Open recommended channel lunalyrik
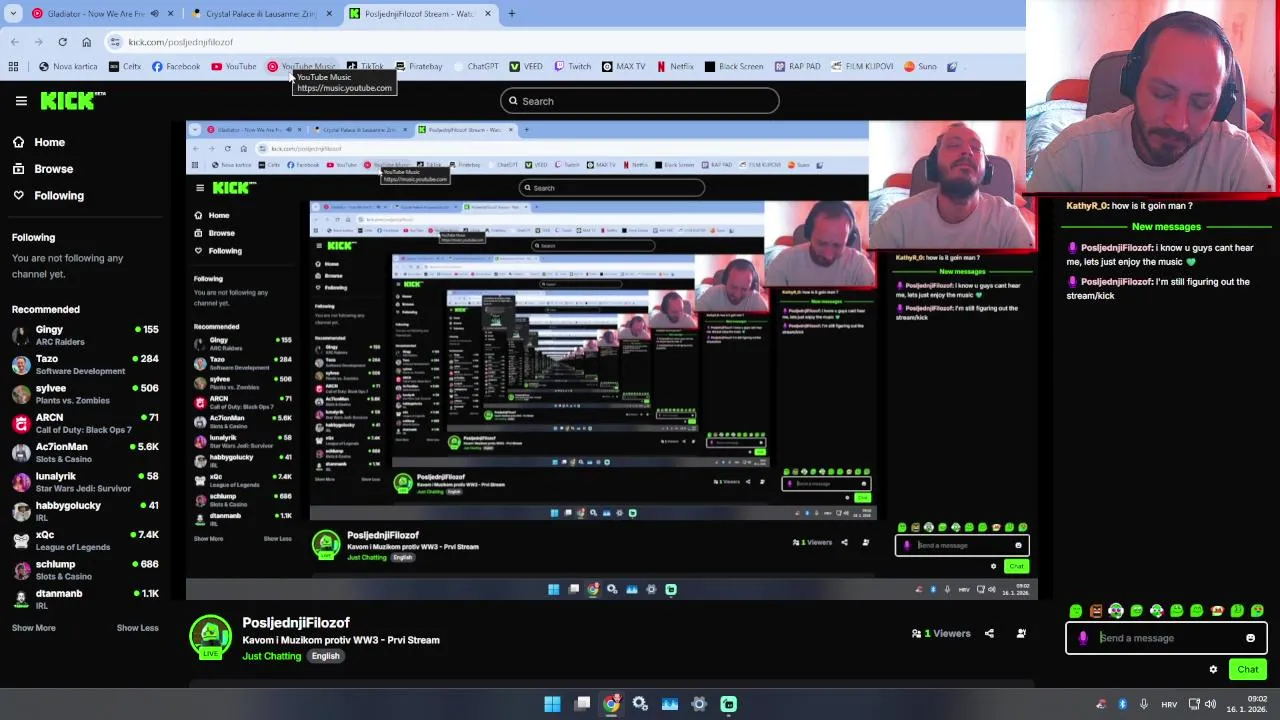 click(85, 482)
